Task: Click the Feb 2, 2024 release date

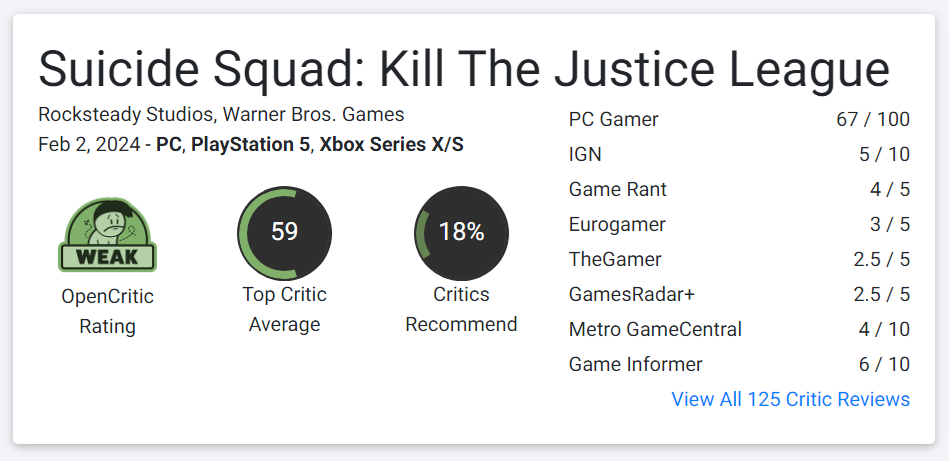Action: point(89,145)
